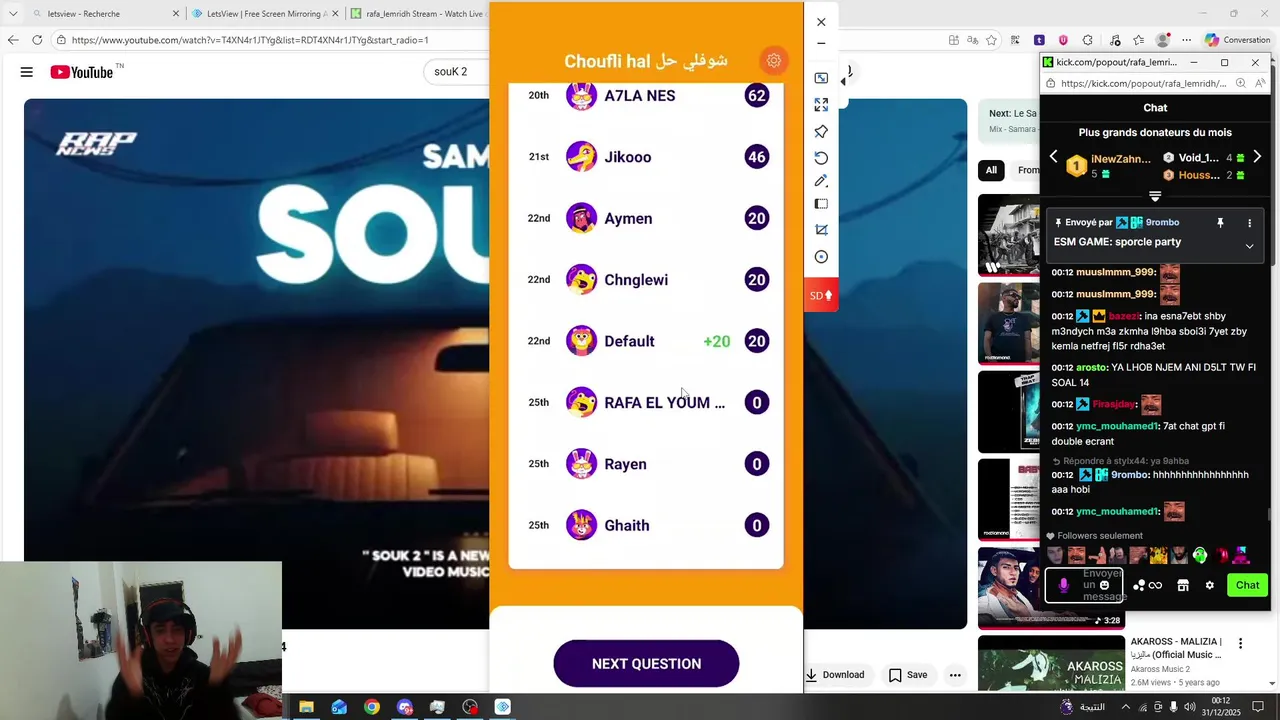Bookmark this page with star icon
The width and height of the screenshot is (1280, 720).
tap(991, 40)
